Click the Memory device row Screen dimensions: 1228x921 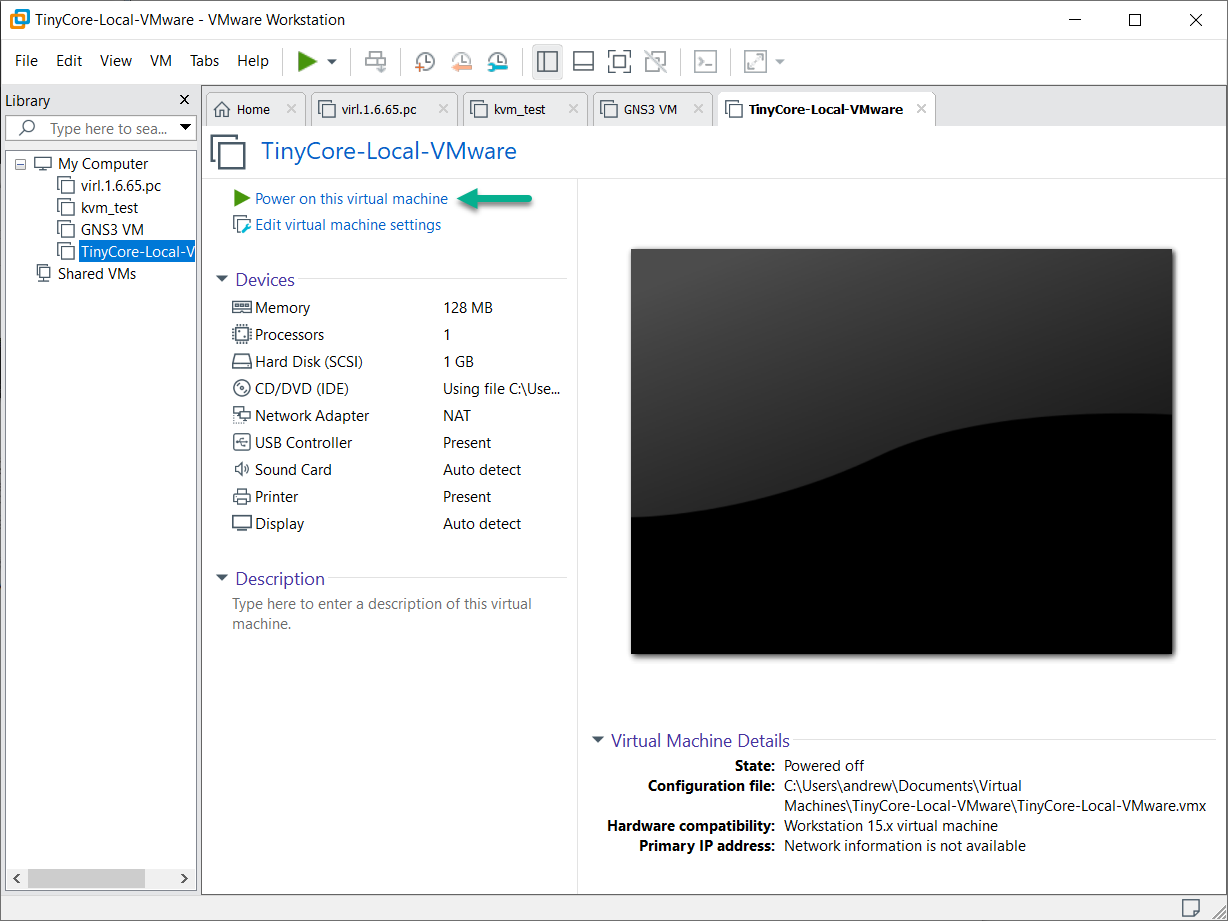[398, 308]
